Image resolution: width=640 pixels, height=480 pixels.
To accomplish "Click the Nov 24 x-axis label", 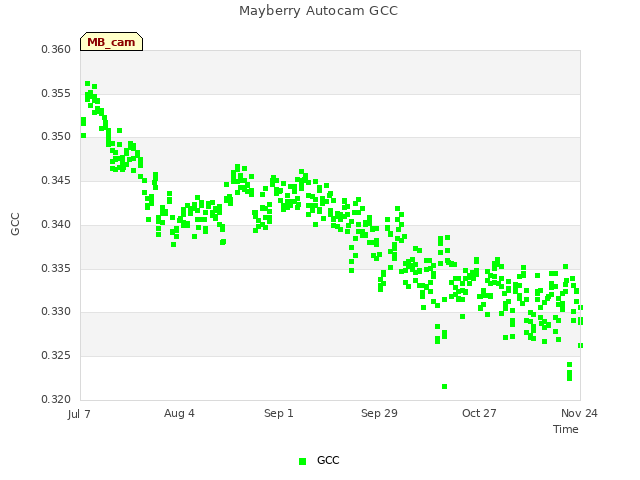I will click(579, 413).
